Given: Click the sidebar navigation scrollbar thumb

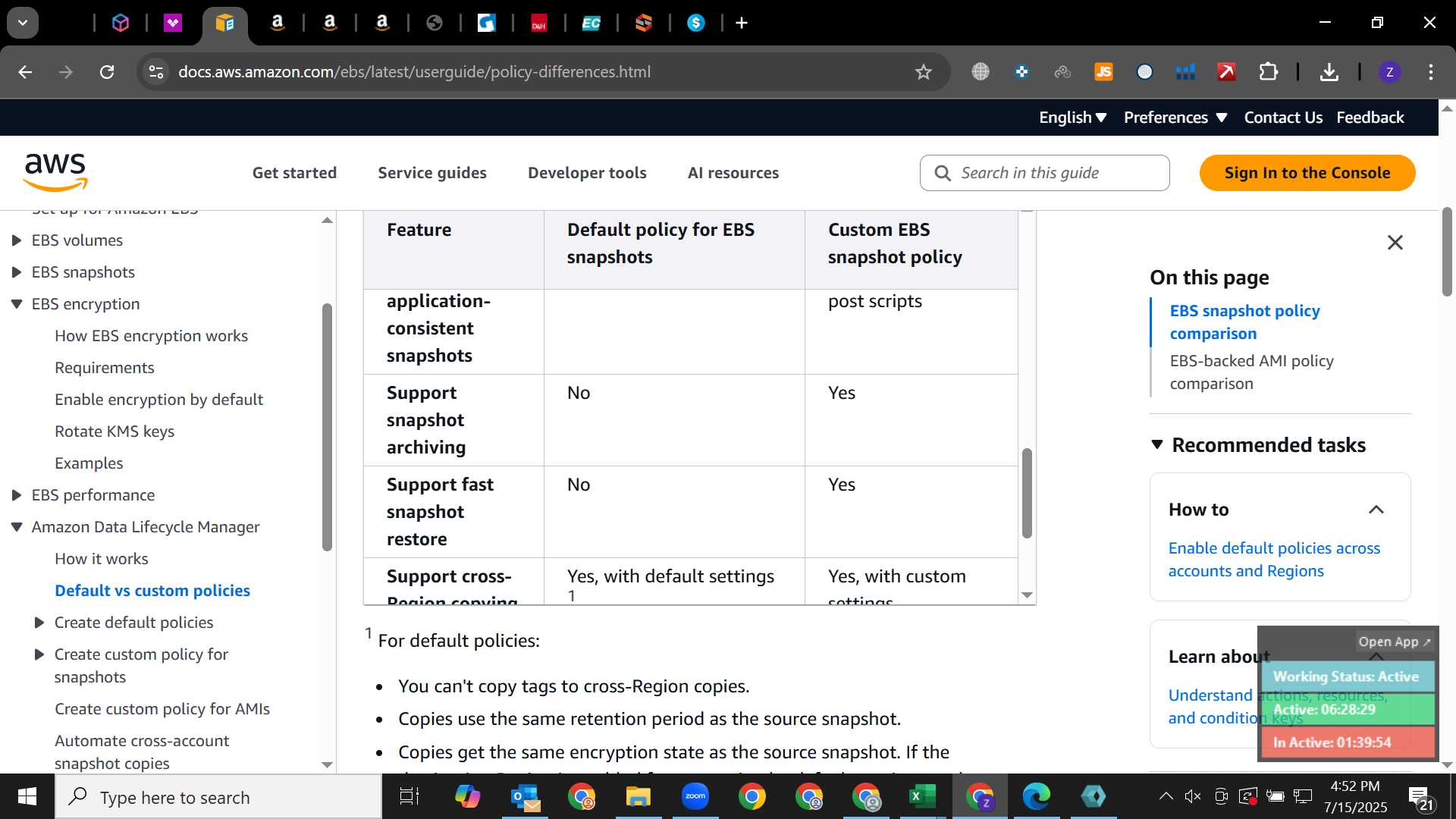Looking at the screenshot, I should (x=327, y=427).
